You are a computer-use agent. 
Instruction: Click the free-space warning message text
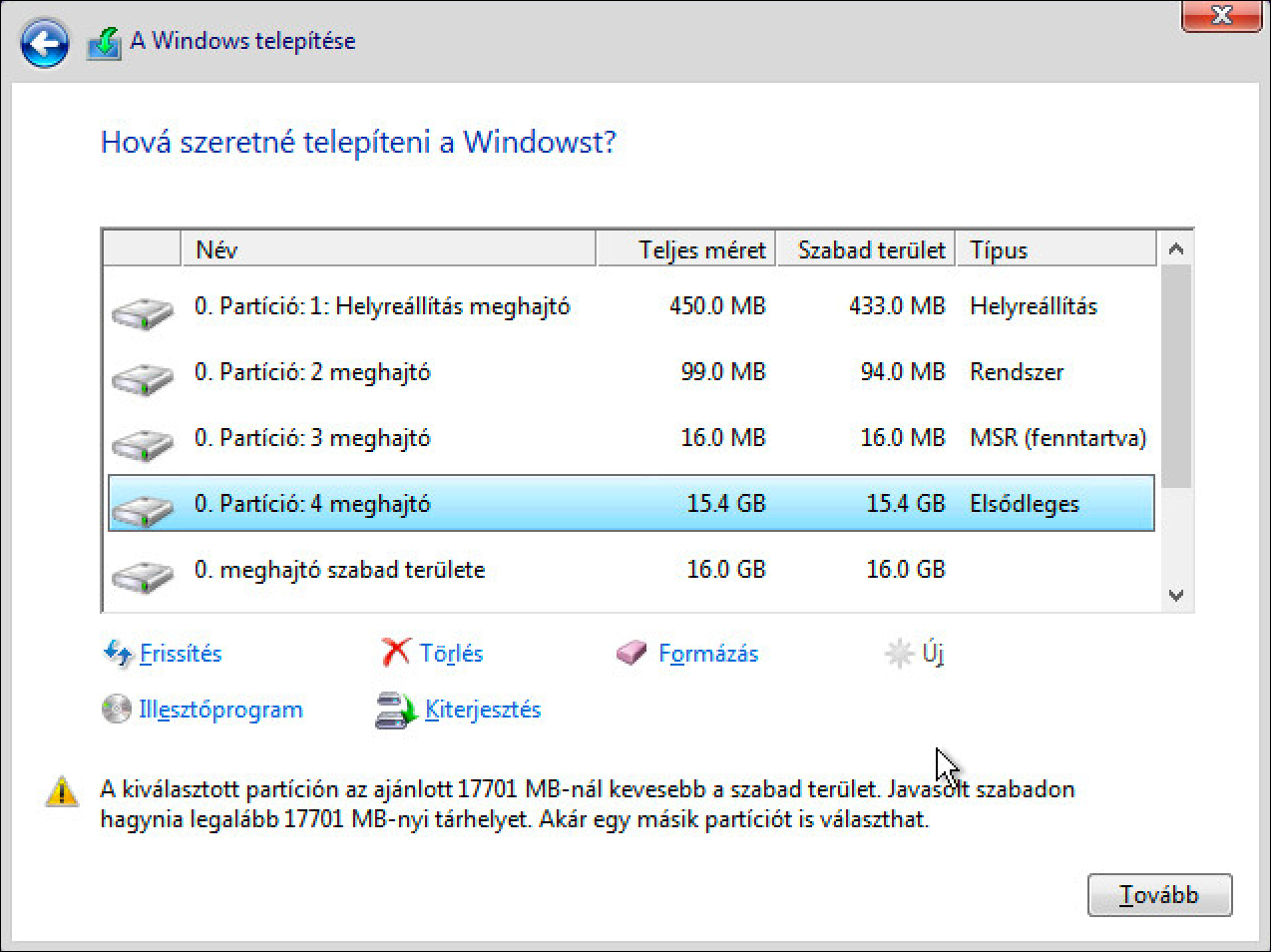[588, 804]
